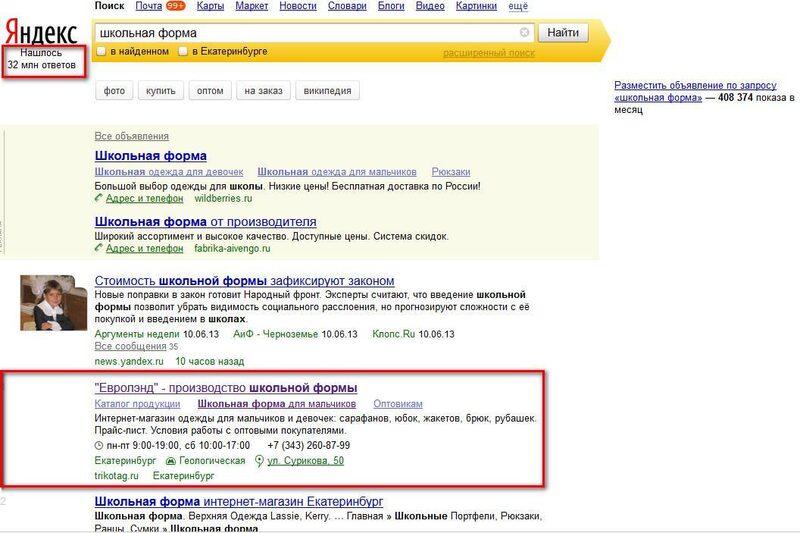Click the schoolgirl news thumbnail
Viewport: 800px width, 533px height.
coord(54,302)
